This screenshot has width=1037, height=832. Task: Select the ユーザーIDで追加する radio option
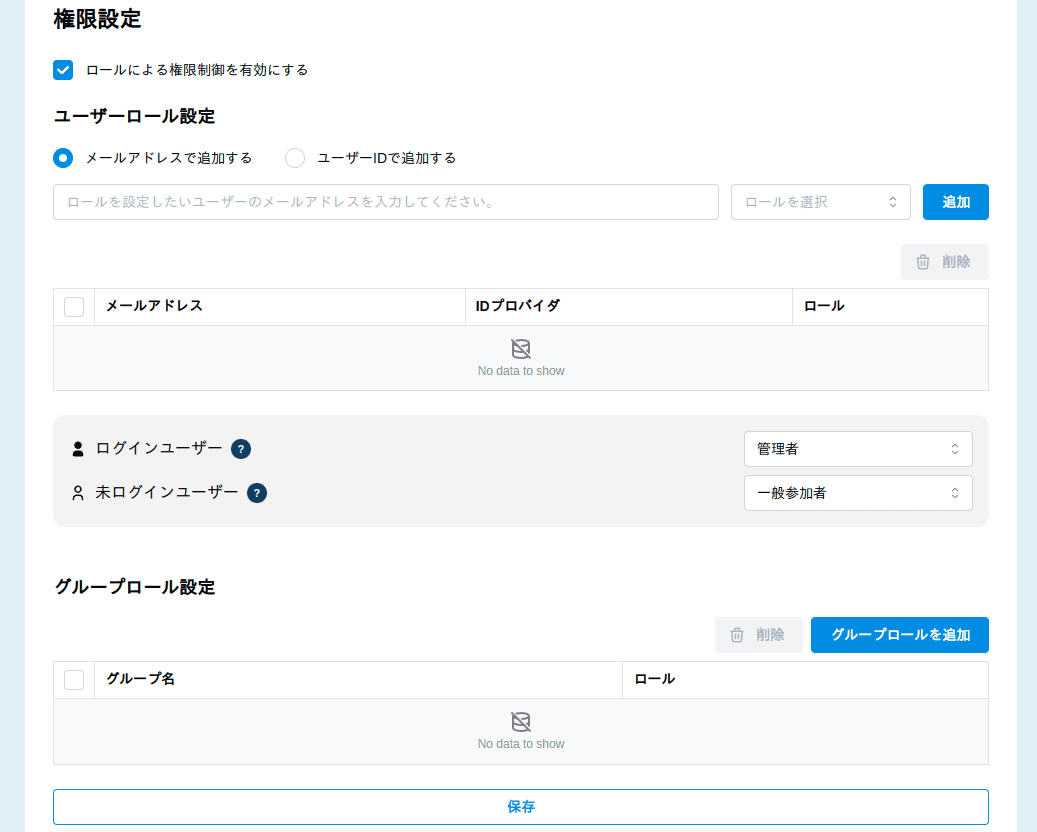click(x=295, y=158)
